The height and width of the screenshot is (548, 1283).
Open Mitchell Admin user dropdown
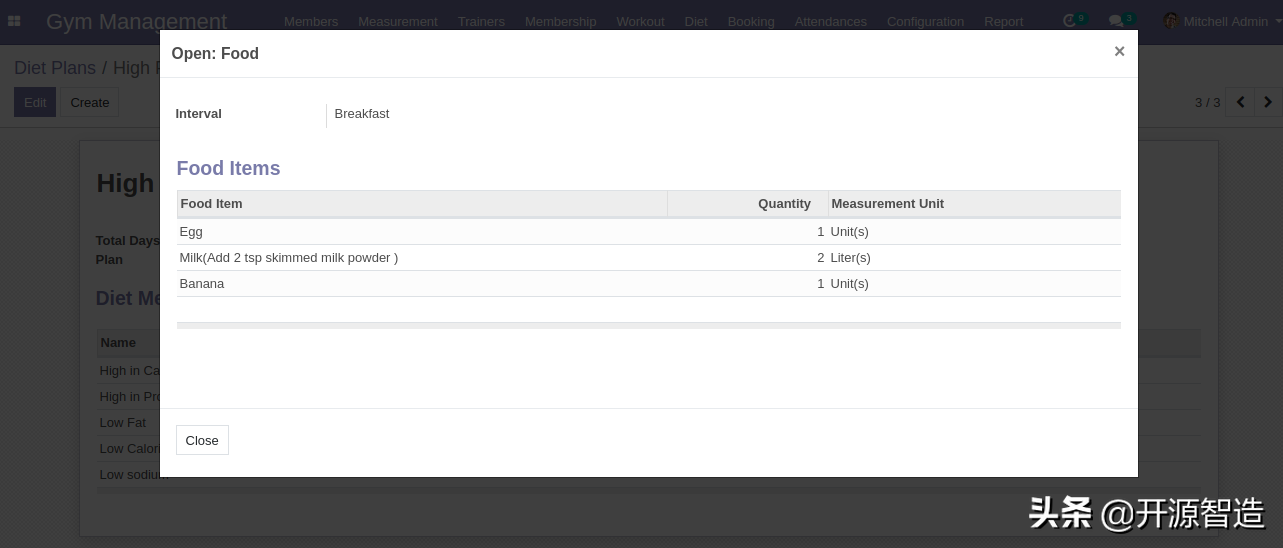pos(1225,21)
